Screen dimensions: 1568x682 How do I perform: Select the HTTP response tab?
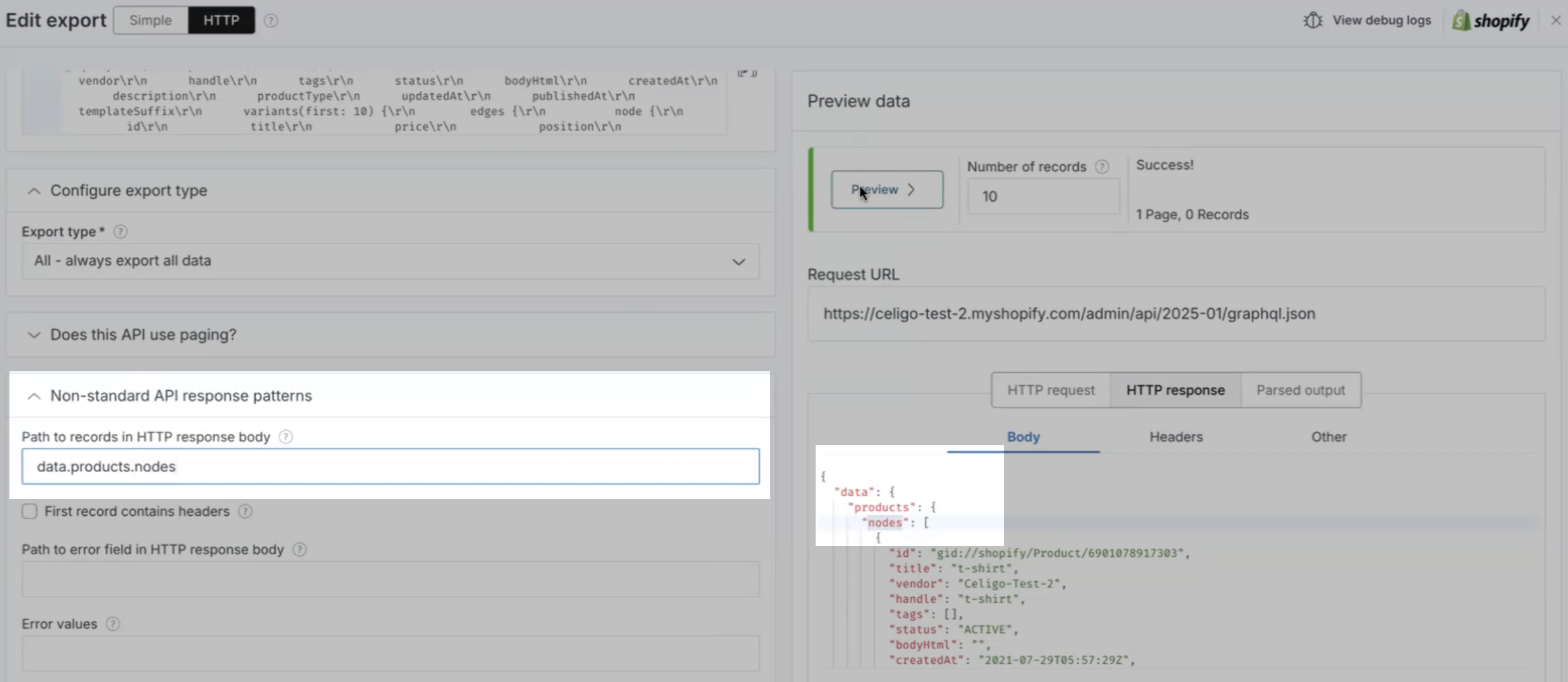1175,390
